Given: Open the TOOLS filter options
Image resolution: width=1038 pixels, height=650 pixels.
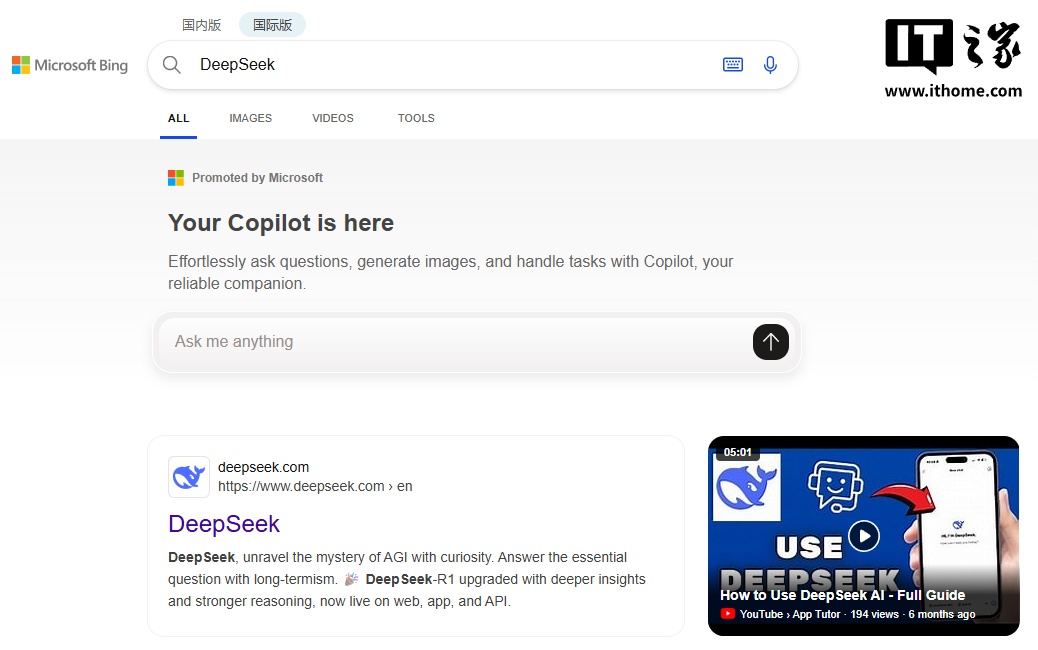Looking at the screenshot, I should [x=416, y=118].
